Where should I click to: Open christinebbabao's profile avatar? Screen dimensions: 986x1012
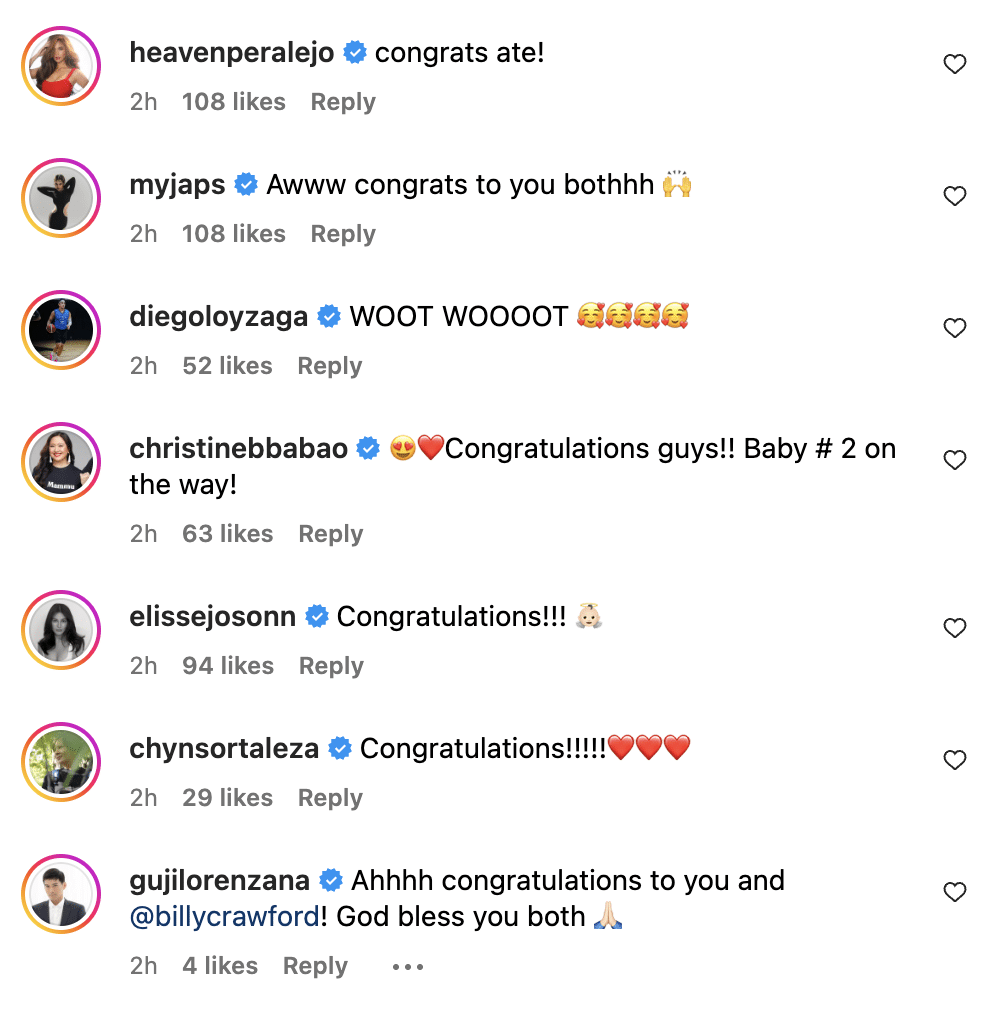pos(62,461)
